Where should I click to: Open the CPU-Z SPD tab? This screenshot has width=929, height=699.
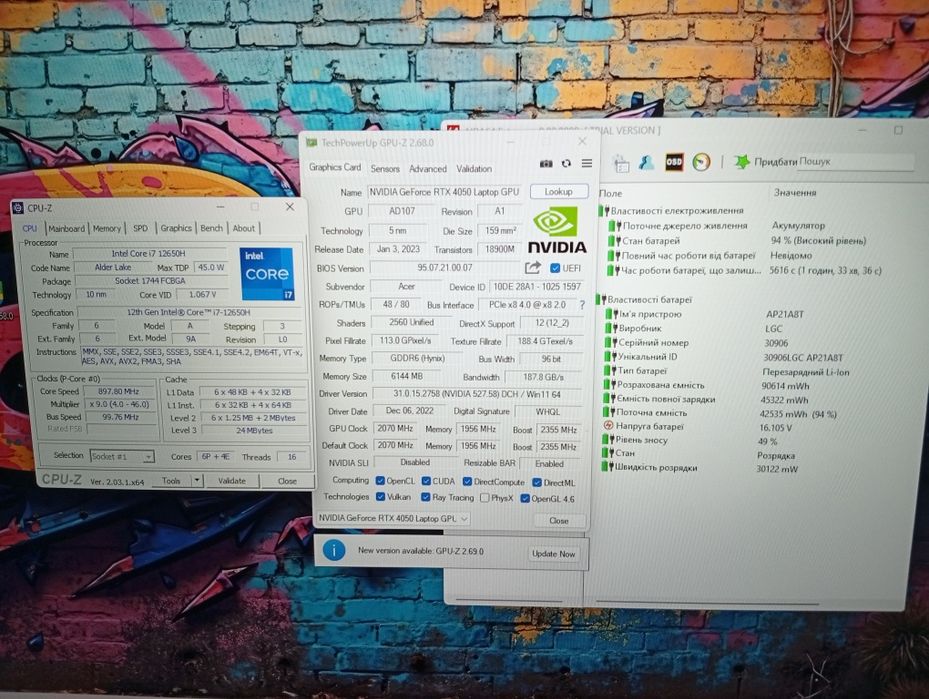[140, 228]
